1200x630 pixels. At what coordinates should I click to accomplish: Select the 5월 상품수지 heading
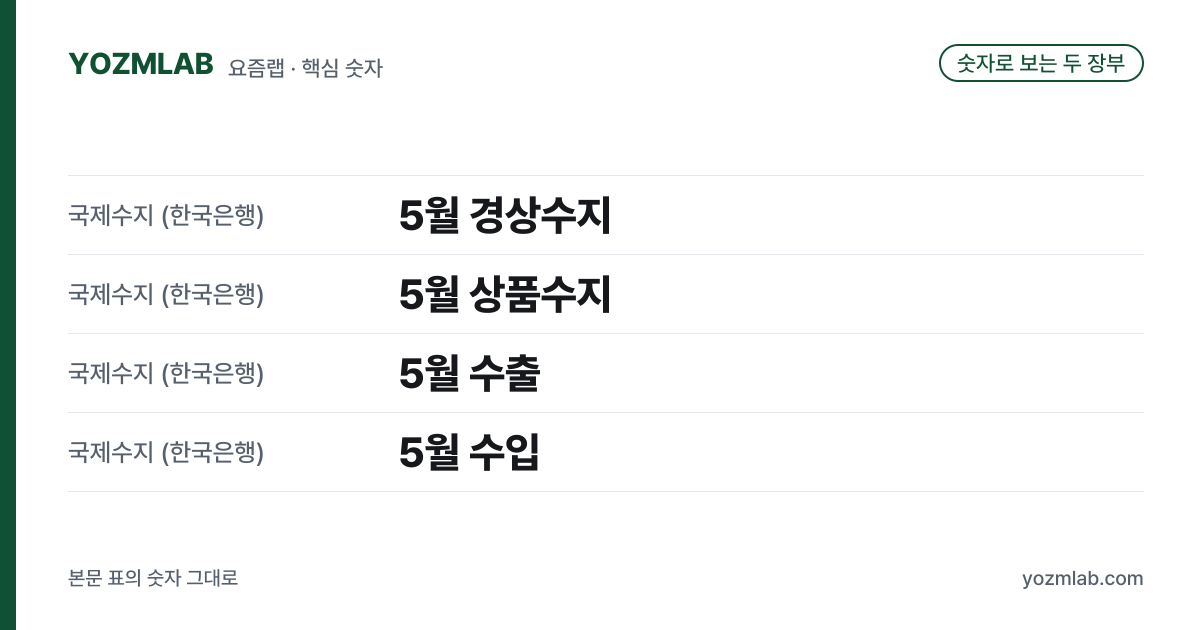505,294
